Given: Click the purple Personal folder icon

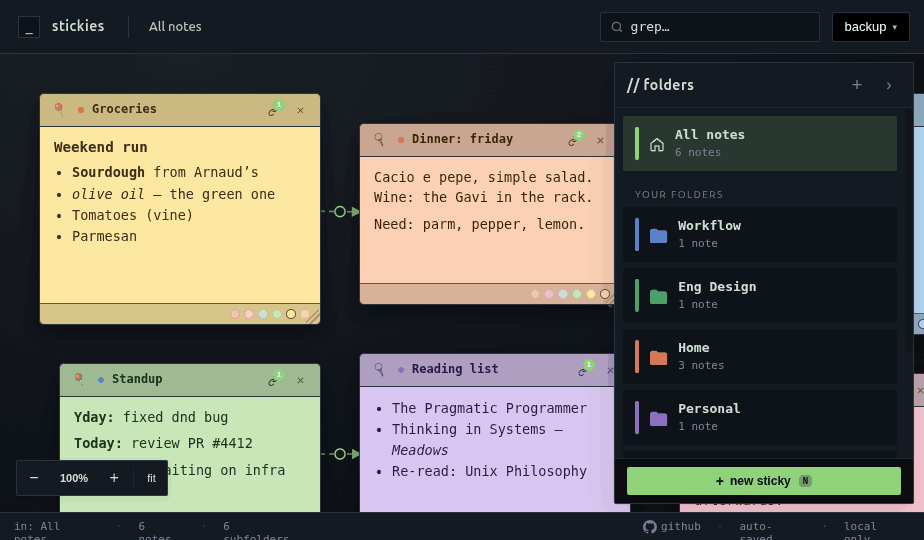Looking at the screenshot, I should [658, 418].
